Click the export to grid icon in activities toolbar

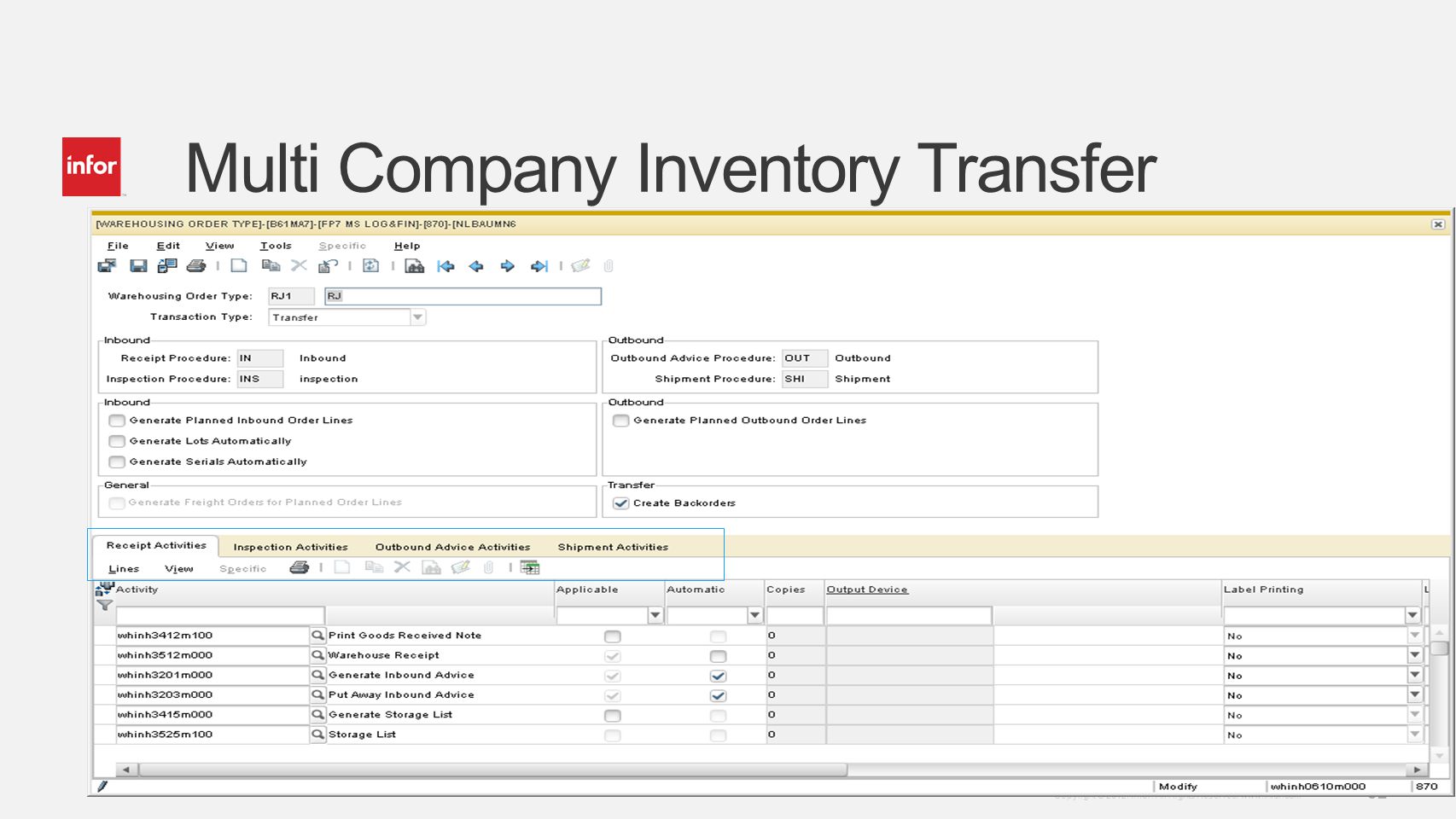click(x=530, y=567)
